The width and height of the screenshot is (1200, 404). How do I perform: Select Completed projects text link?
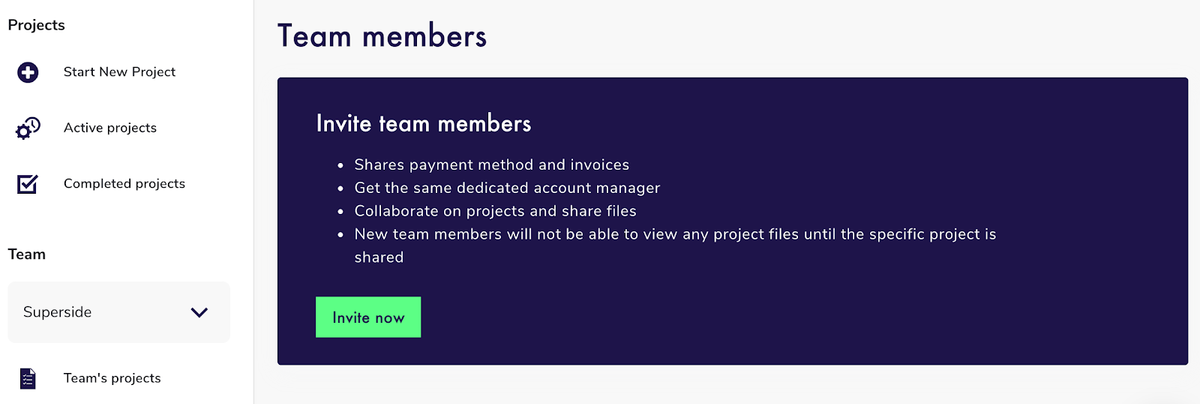click(124, 184)
